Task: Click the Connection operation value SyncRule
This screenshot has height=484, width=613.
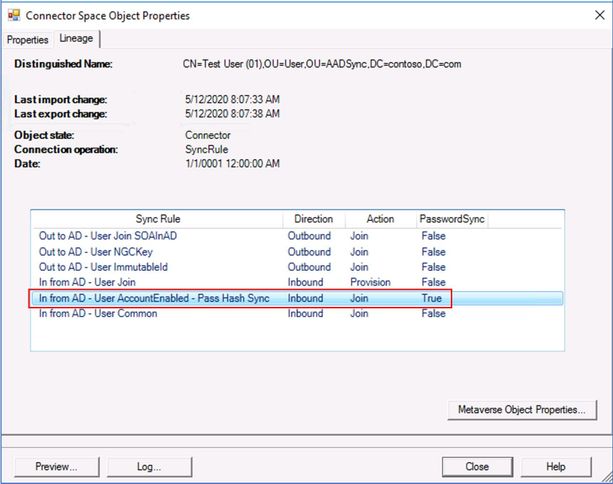Action: tap(206, 149)
